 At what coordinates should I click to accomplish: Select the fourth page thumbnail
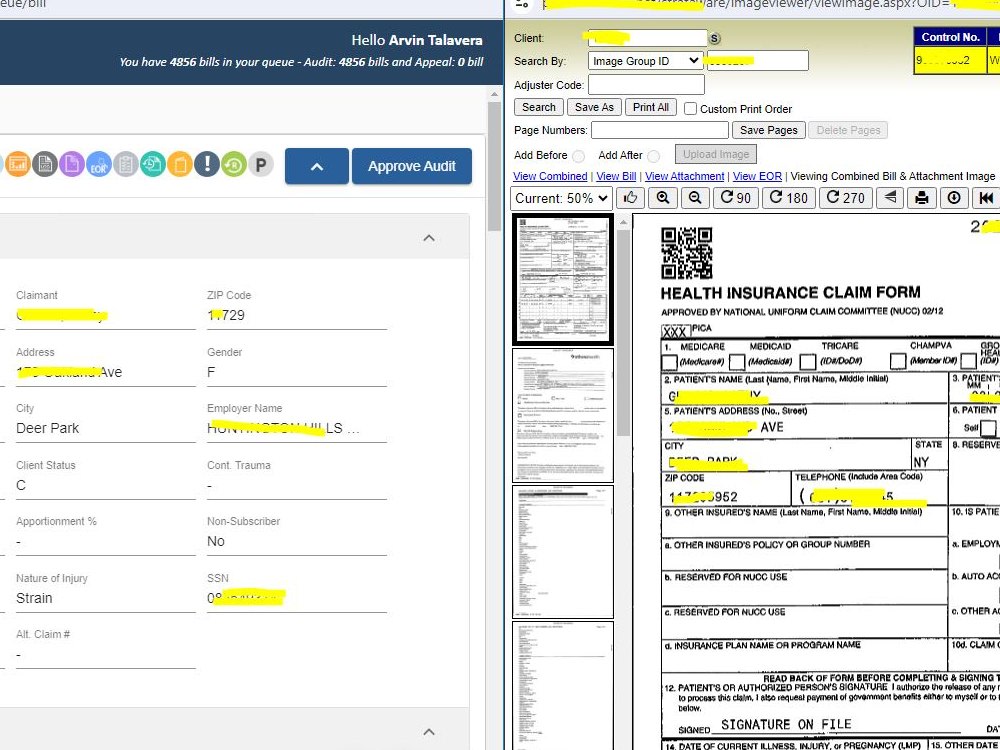(563, 686)
